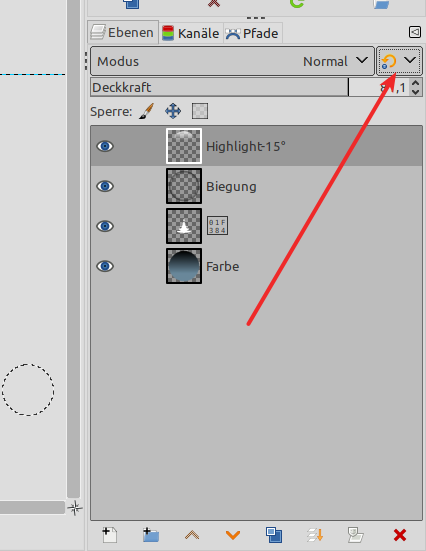Select the Farbe layer thumbnail
This screenshot has width=426, height=551.
184,266
